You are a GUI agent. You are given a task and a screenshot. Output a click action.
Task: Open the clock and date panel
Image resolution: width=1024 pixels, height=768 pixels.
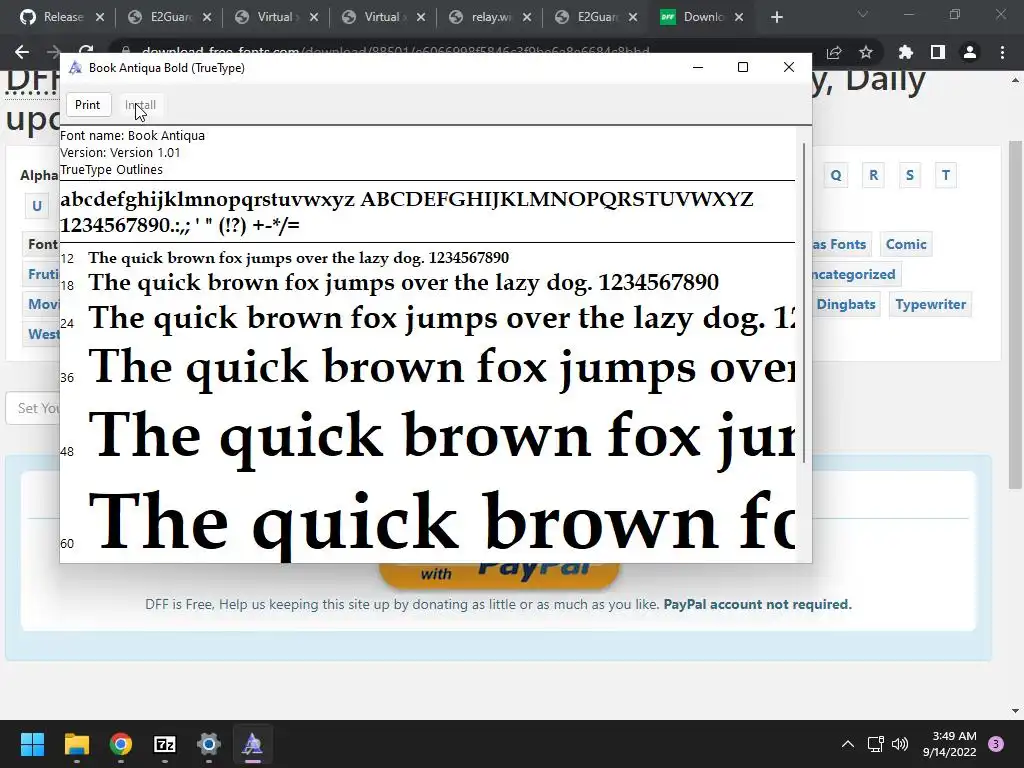point(950,744)
